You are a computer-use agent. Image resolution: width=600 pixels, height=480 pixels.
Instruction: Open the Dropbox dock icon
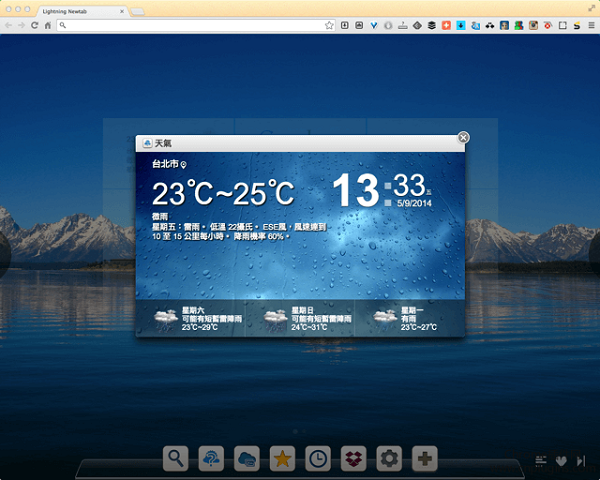[354, 458]
